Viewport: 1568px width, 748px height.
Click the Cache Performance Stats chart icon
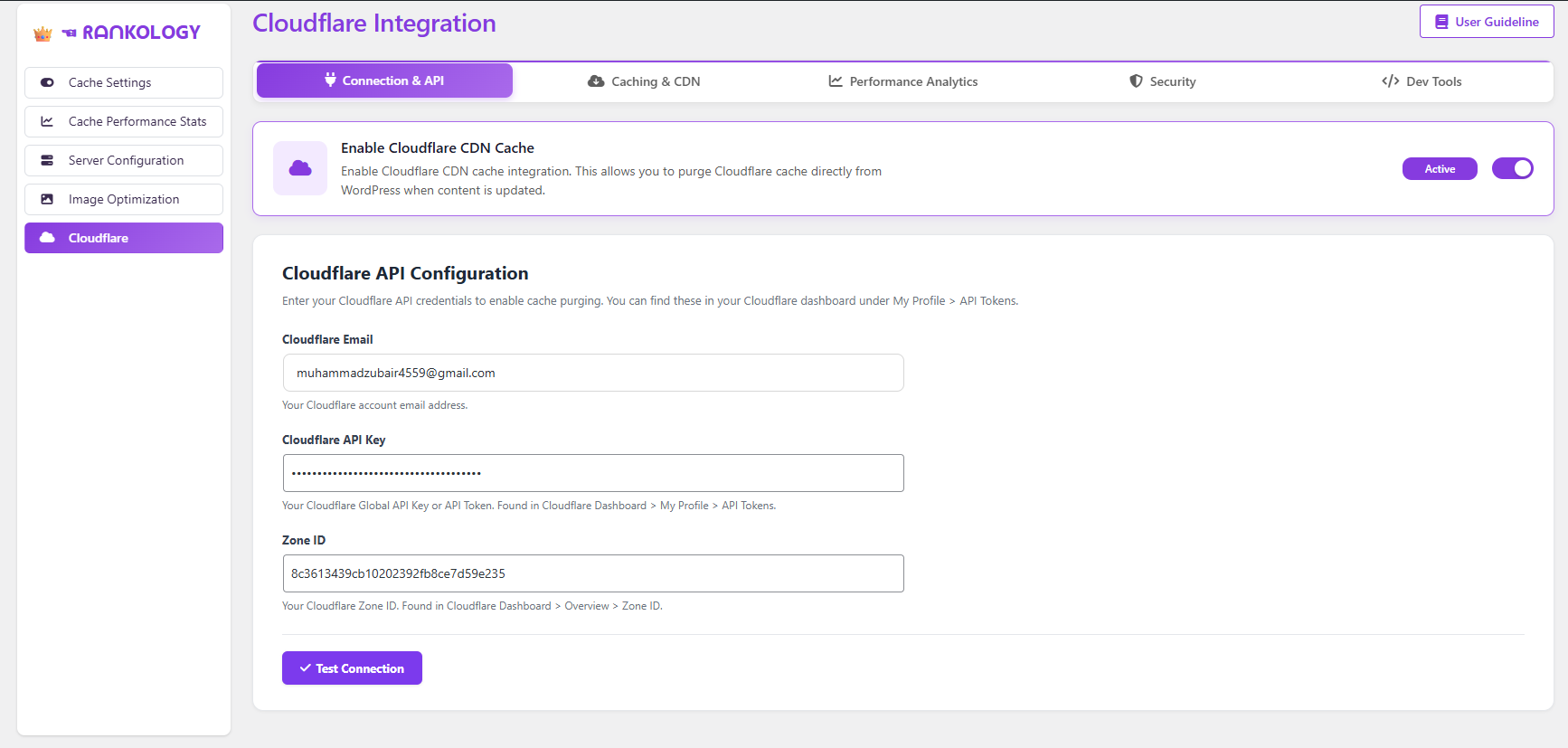[47, 121]
